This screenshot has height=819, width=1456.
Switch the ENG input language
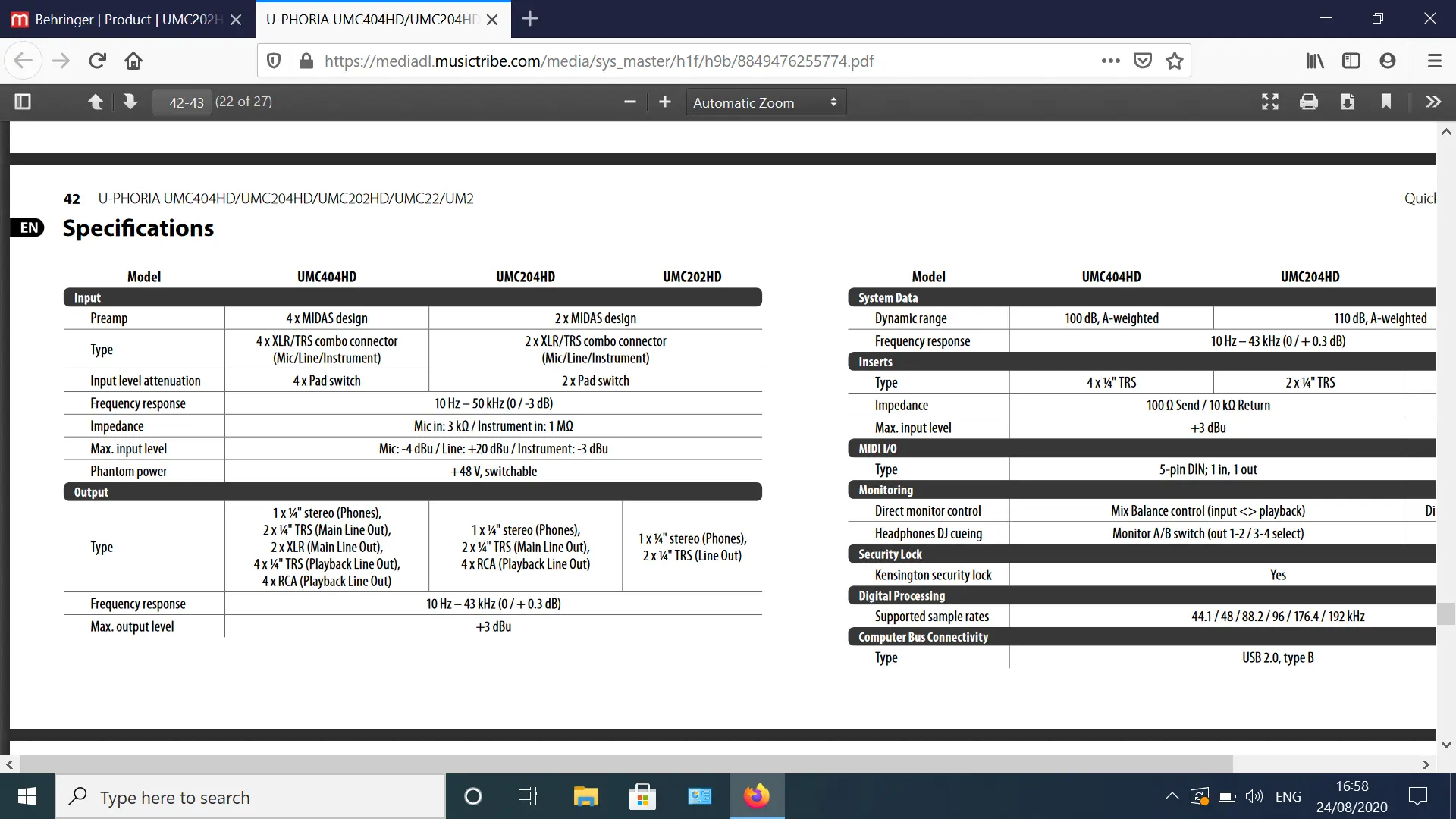coord(1288,796)
